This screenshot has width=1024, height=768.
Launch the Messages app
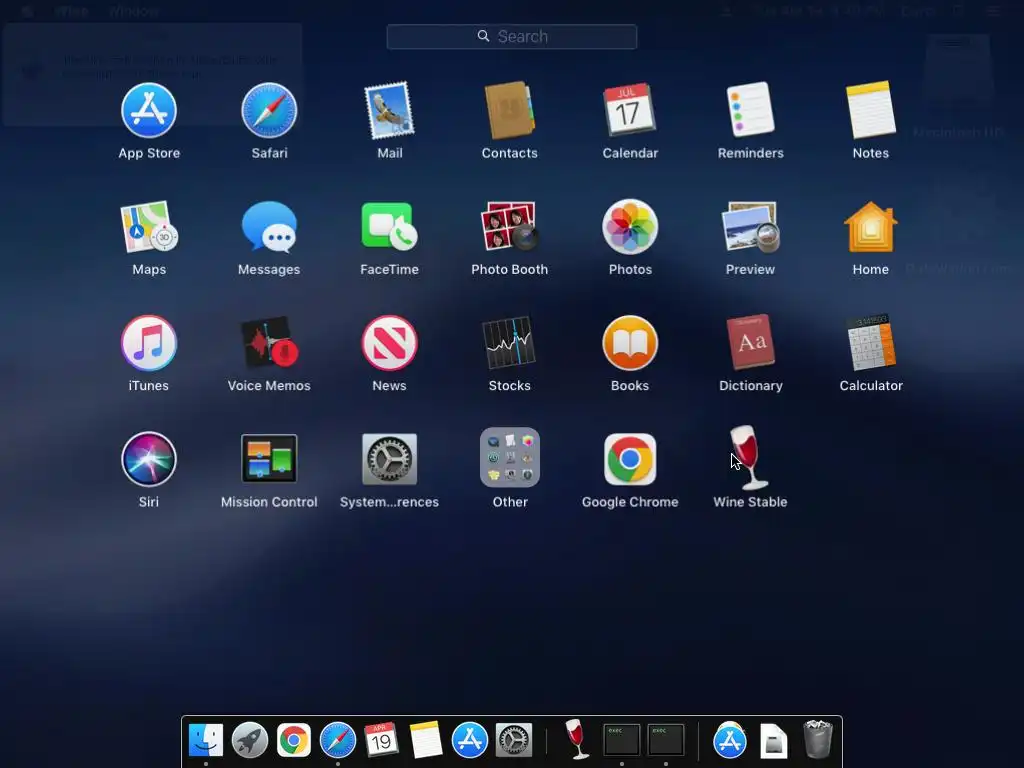point(269,227)
